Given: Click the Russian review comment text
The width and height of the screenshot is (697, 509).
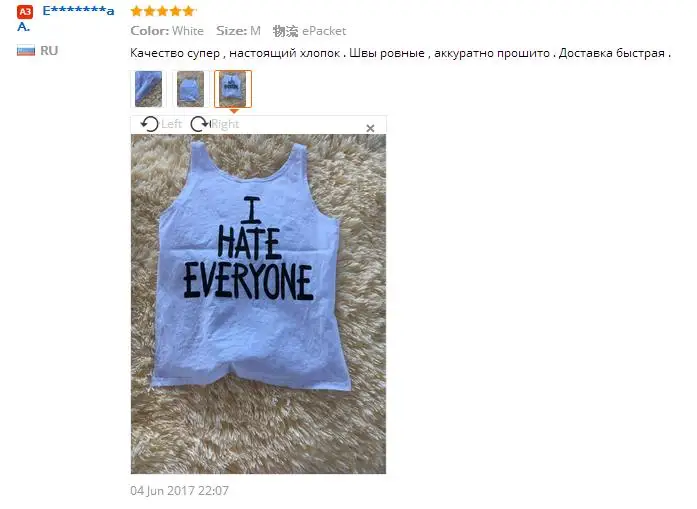Looking at the screenshot, I should [x=400, y=53].
